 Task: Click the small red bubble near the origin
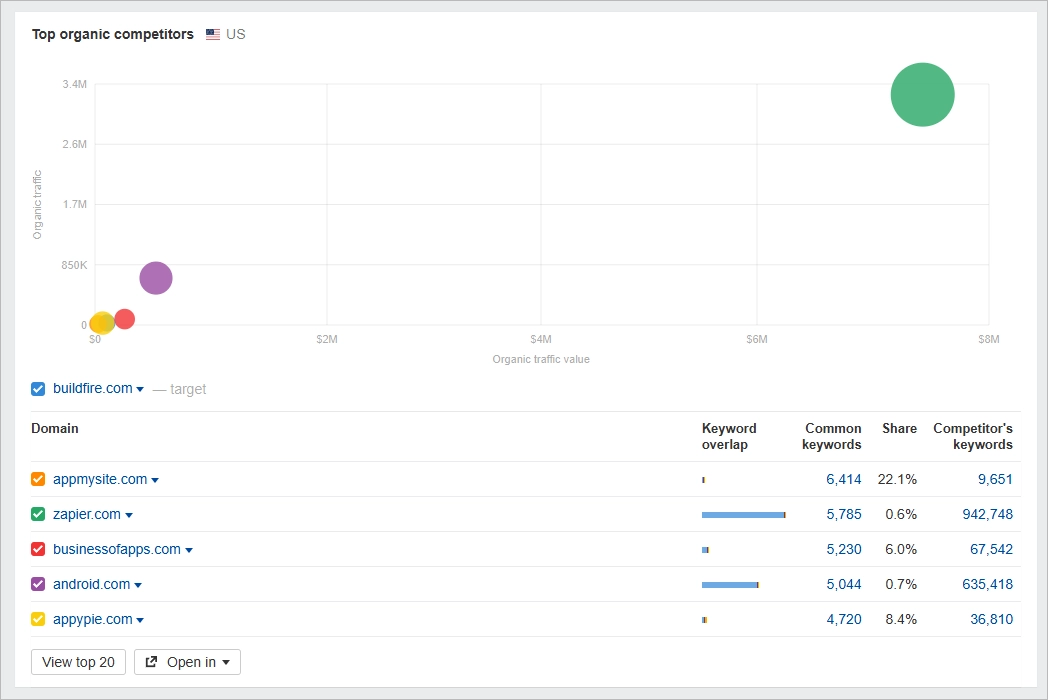124,317
